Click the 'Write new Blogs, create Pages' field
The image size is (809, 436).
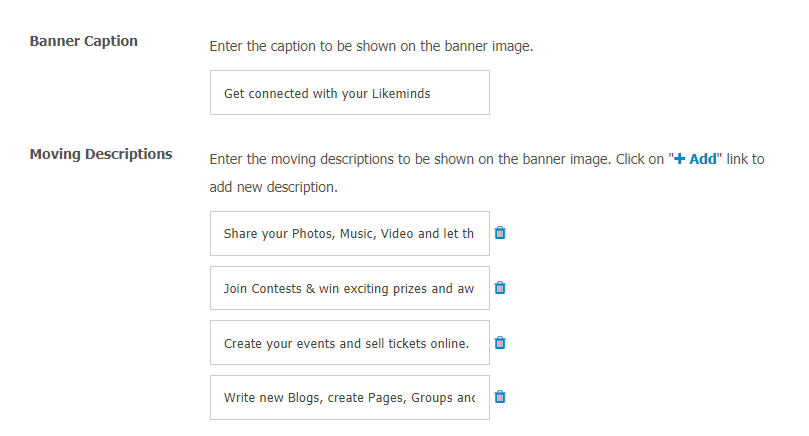[x=350, y=397]
